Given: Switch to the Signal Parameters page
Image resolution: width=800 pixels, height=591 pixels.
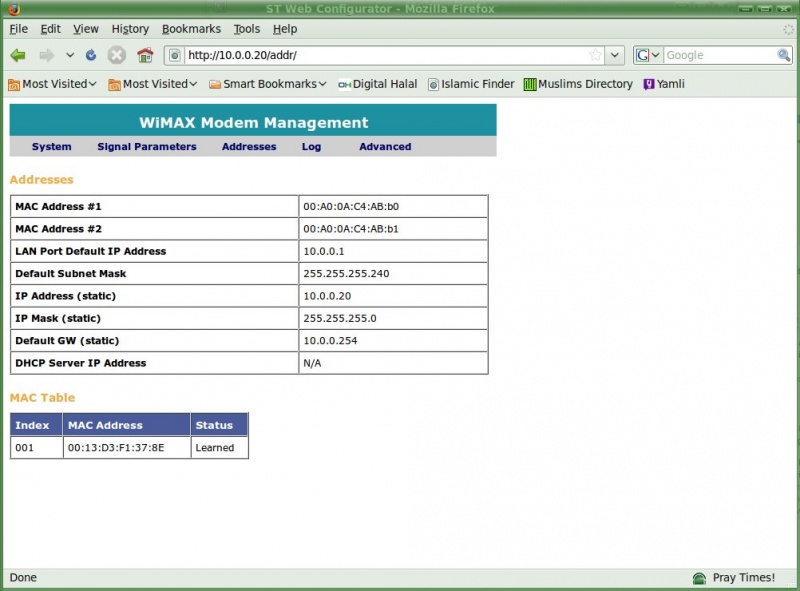Looking at the screenshot, I should (147, 146).
